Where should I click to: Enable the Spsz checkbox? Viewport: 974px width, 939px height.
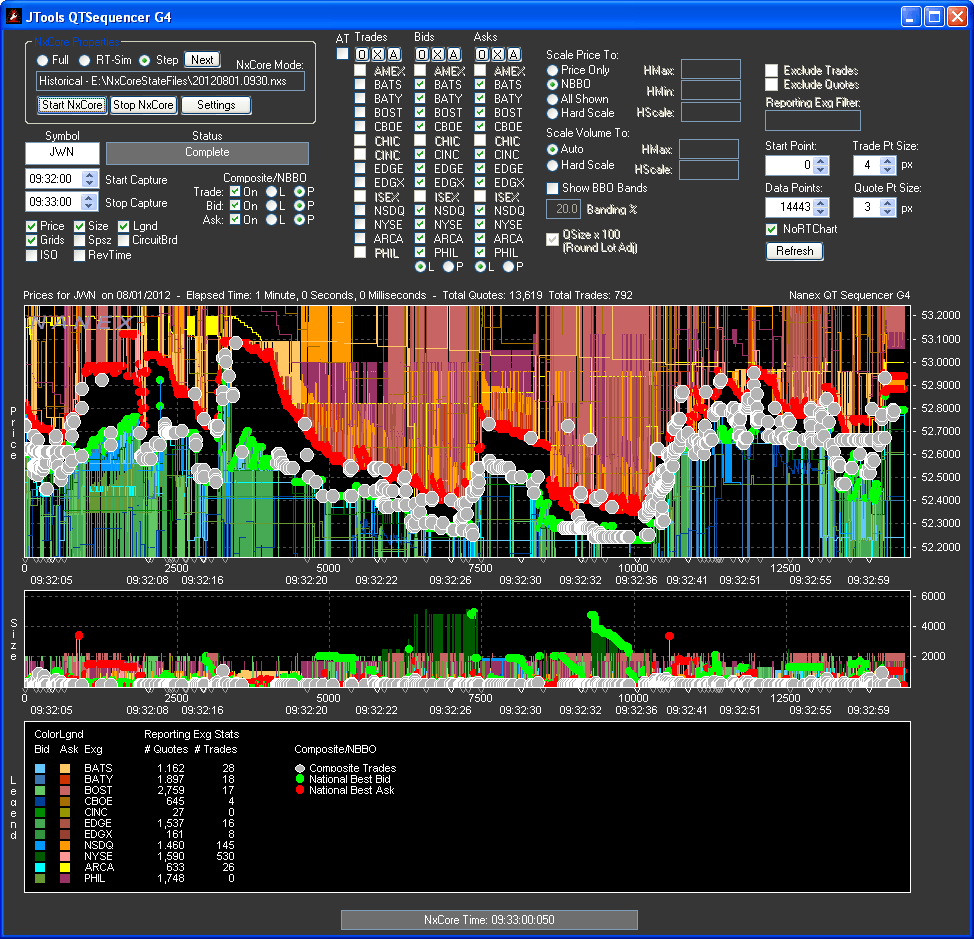pos(79,240)
